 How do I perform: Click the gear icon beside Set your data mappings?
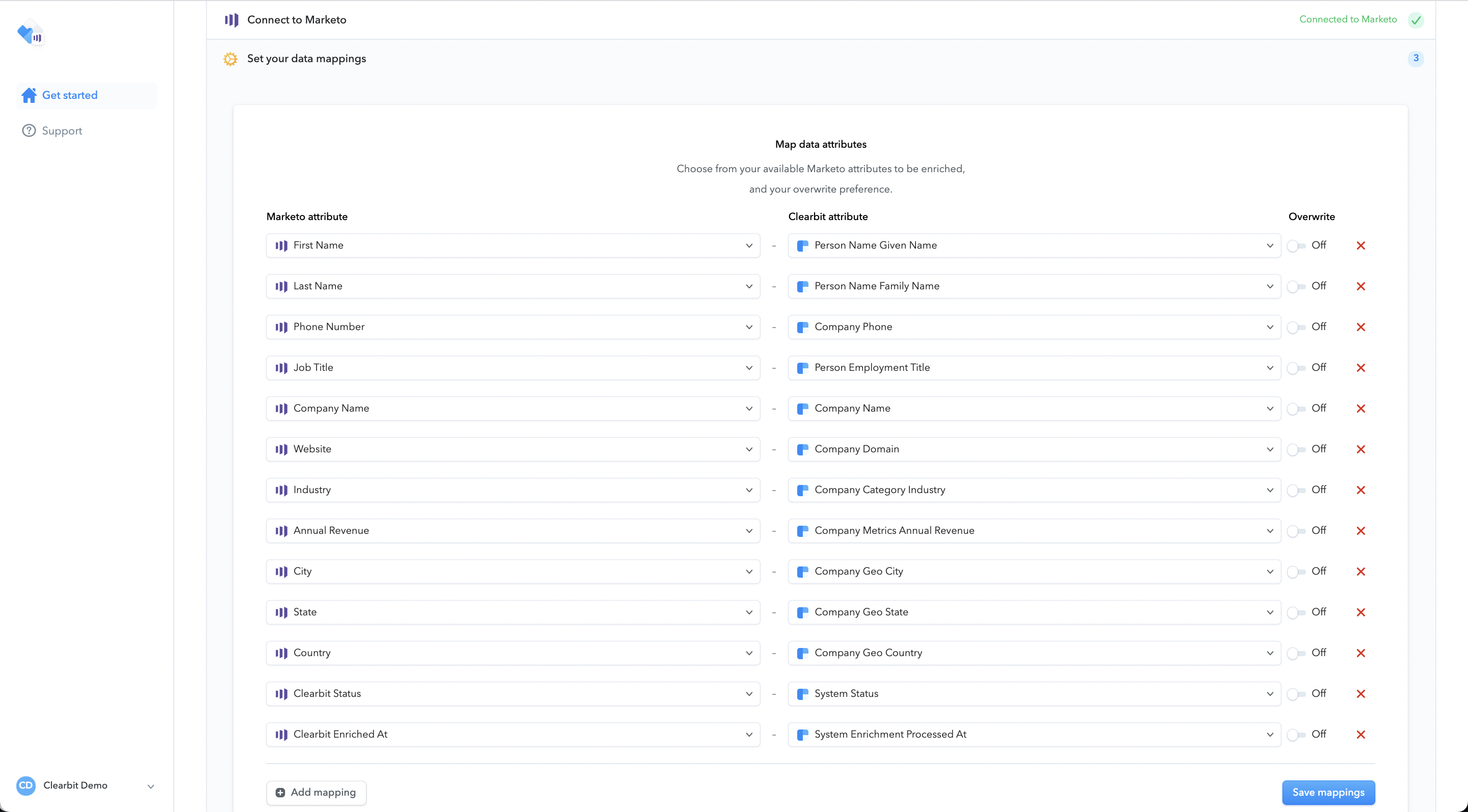click(230, 59)
